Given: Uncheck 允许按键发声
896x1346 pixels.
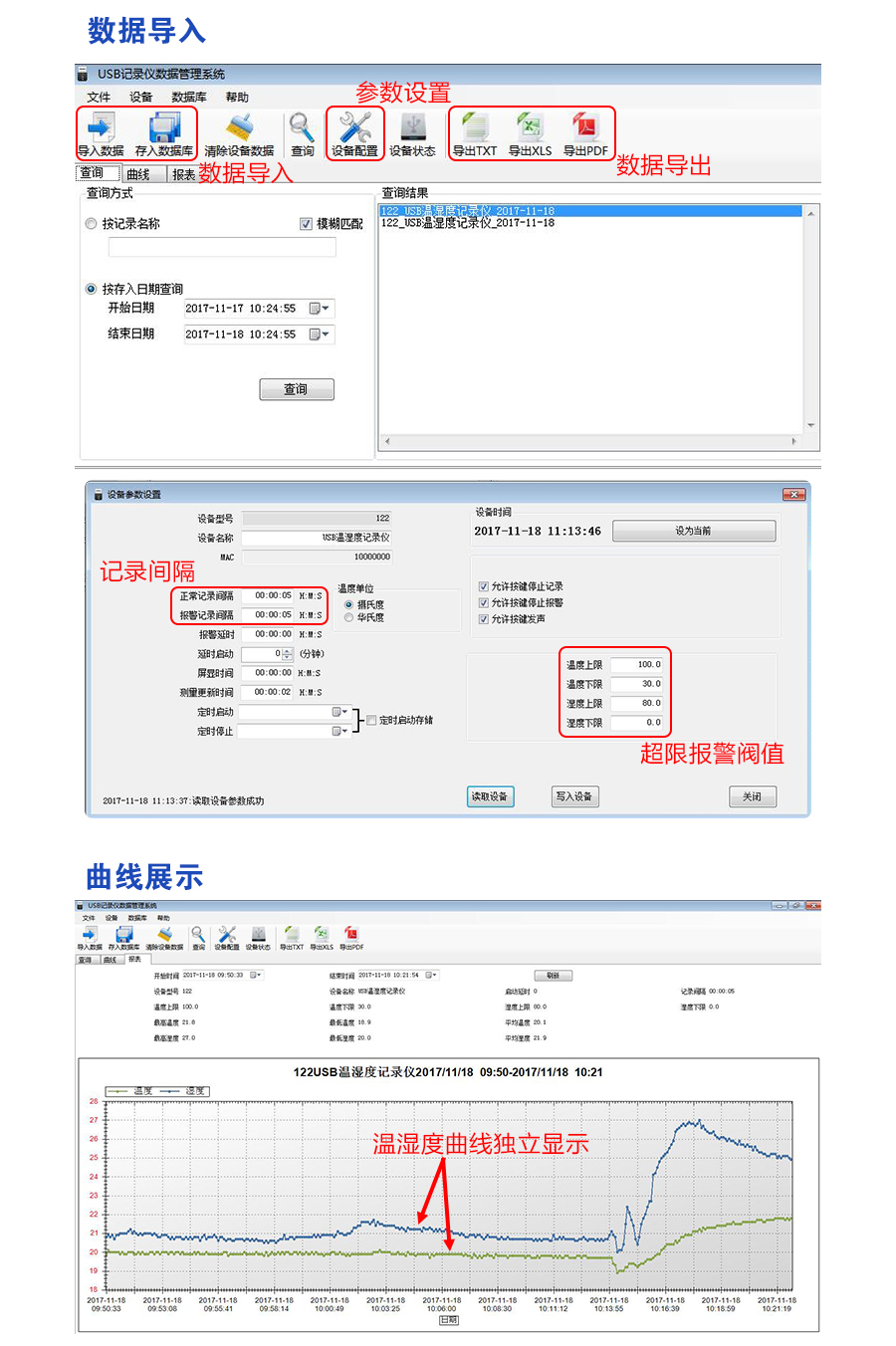Looking at the screenshot, I should coord(484,619).
